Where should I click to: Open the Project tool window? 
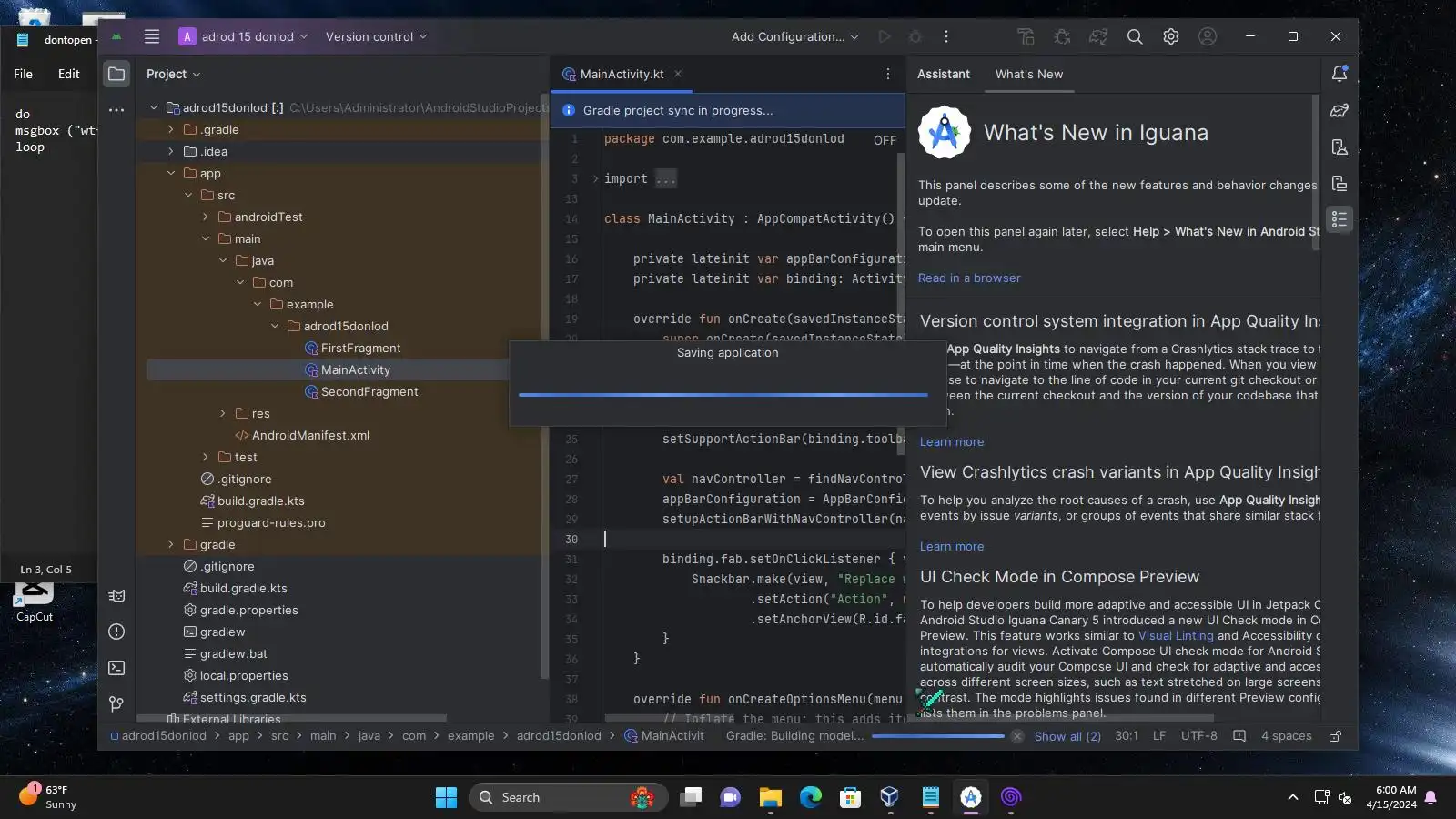pyautogui.click(x=116, y=74)
